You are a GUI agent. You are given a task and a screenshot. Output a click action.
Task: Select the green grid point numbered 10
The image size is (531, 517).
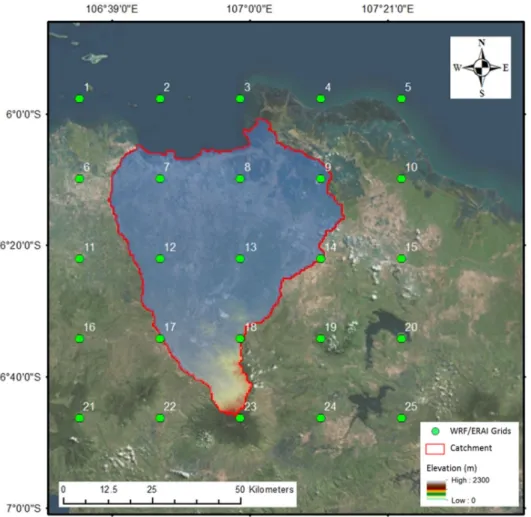[401, 178]
